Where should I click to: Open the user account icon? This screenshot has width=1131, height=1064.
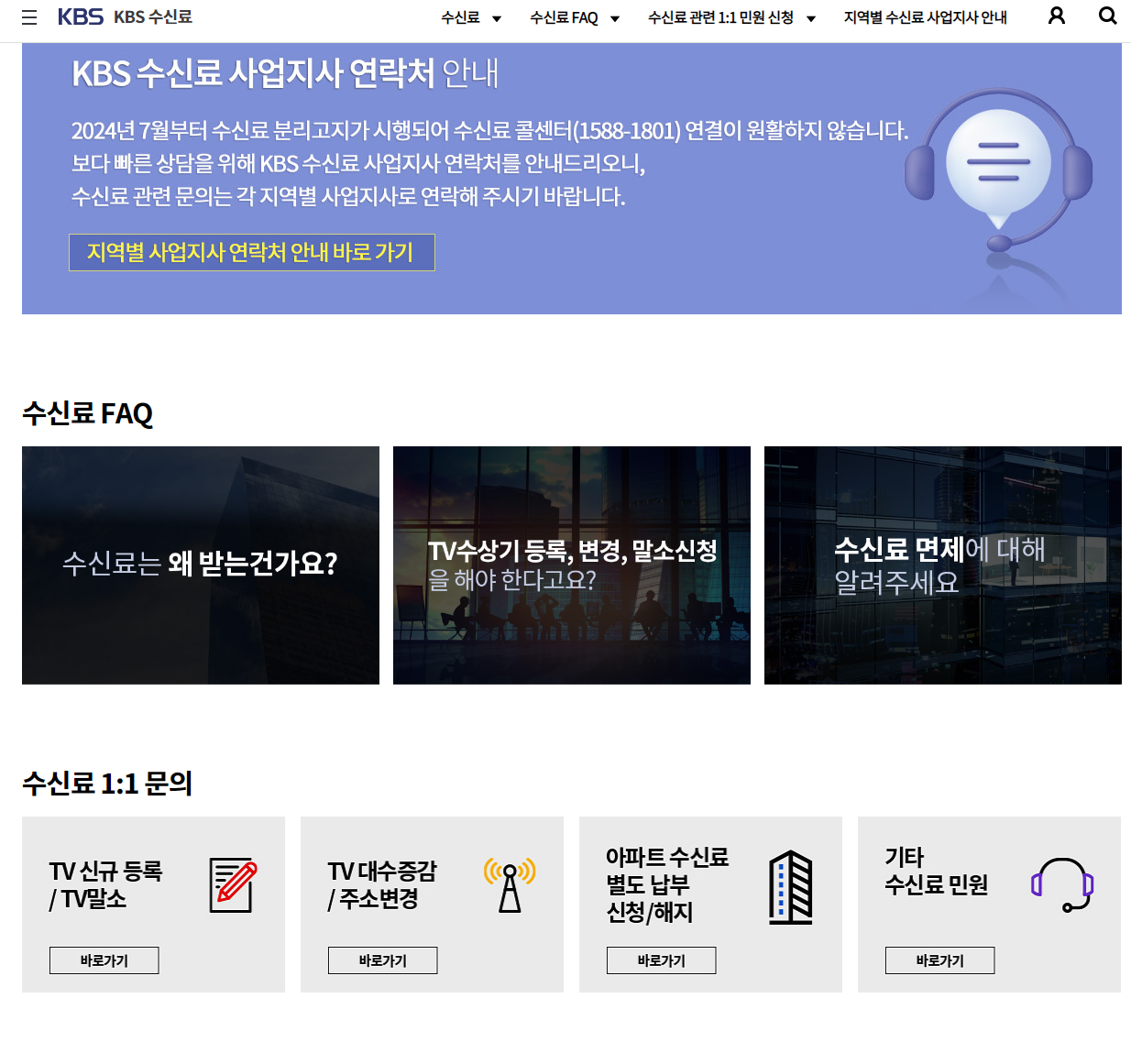click(1057, 16)
